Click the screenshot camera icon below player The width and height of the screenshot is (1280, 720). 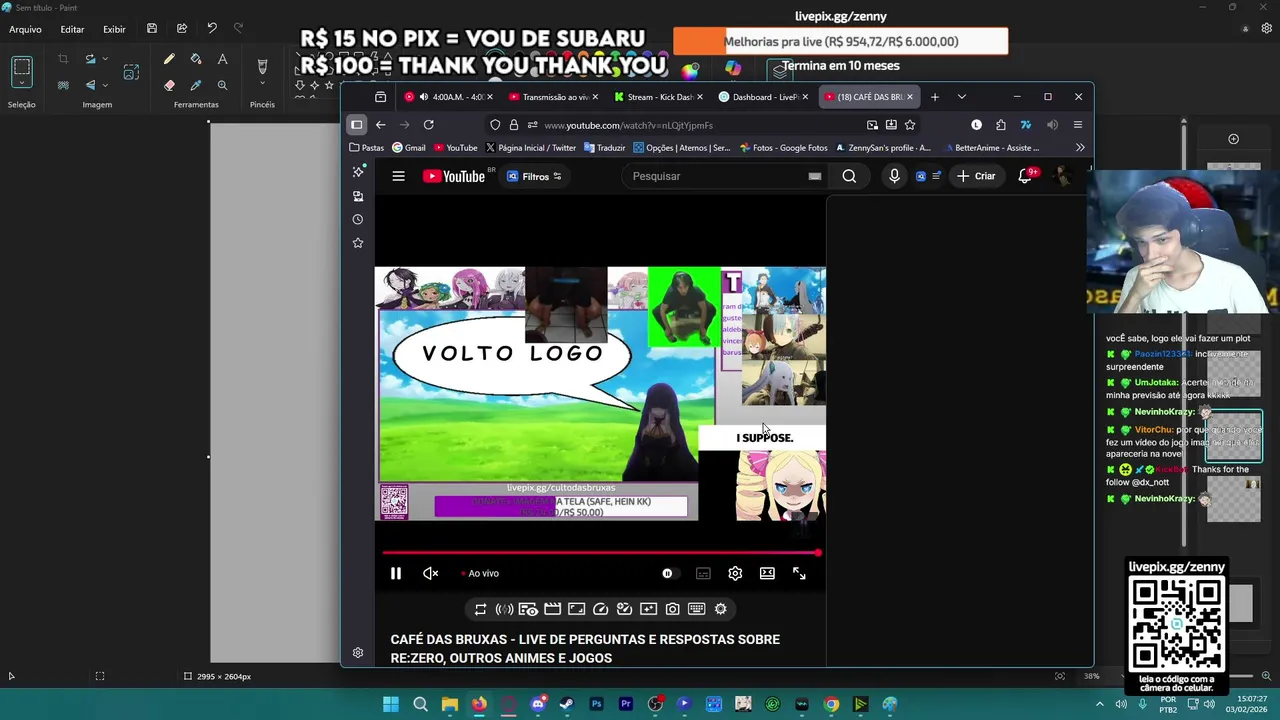pos(673,609)
